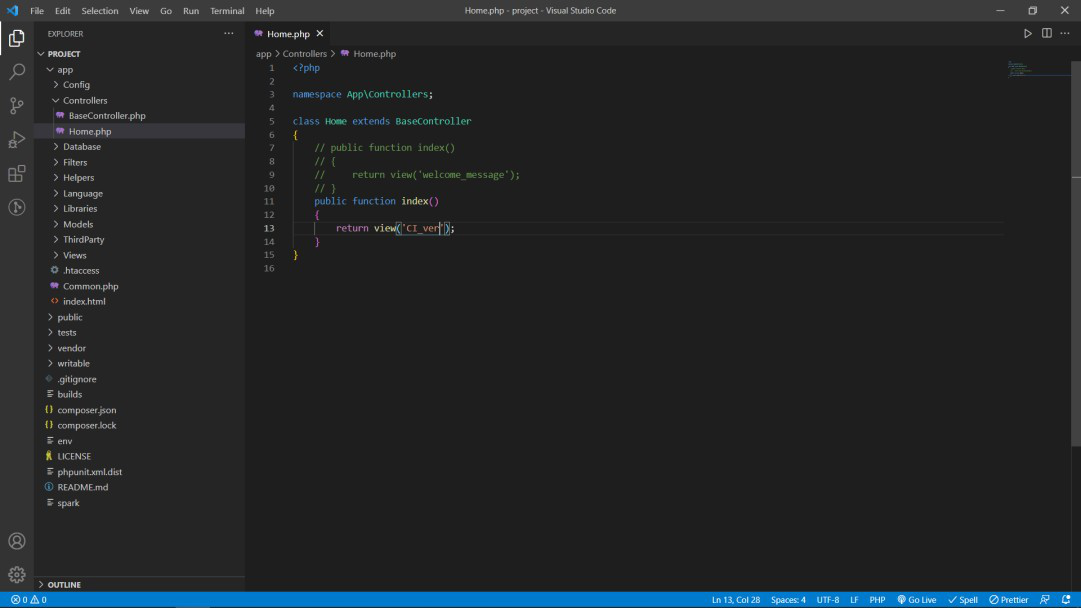Click the Run file play icon

pos(1027,33)
